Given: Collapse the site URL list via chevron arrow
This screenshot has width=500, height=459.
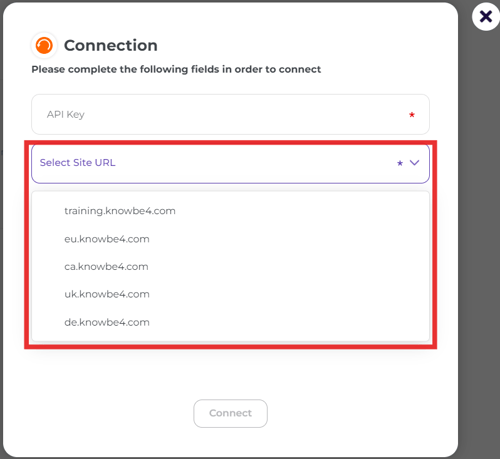Looking at the screenshot, I should click(x=414, y=163).
